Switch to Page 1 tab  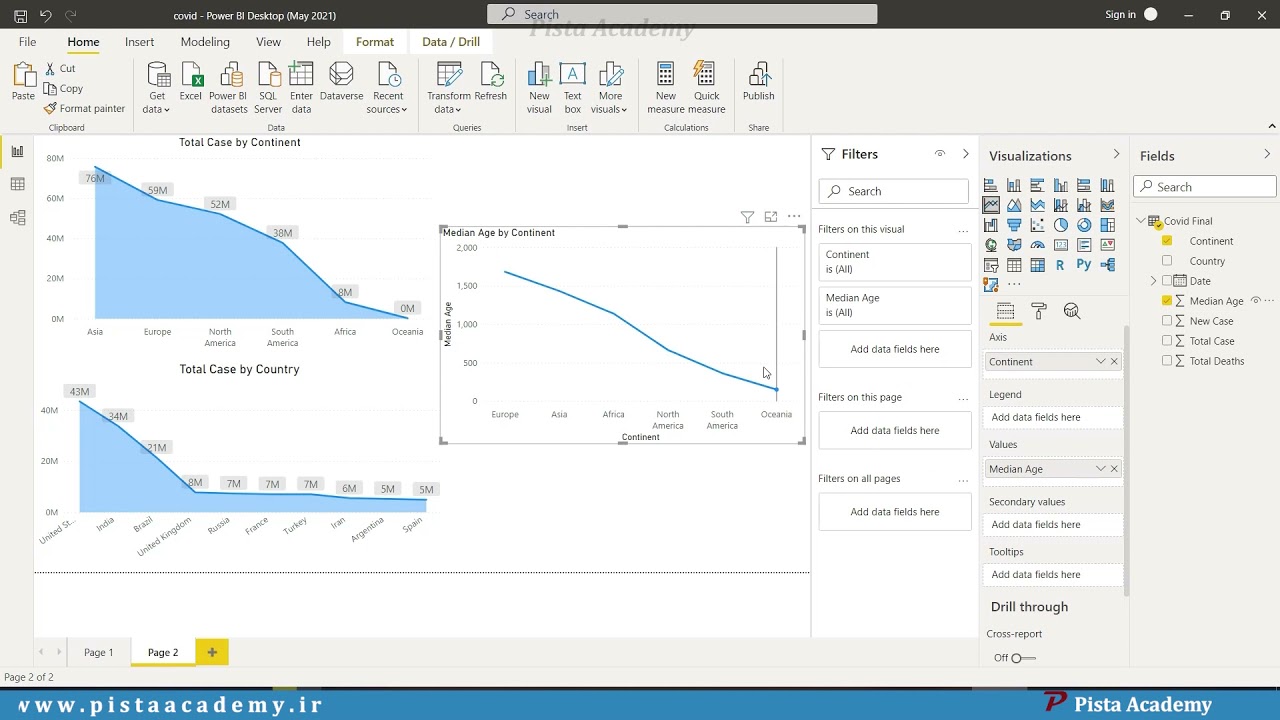pyautogui.click(x=98, y=652)
